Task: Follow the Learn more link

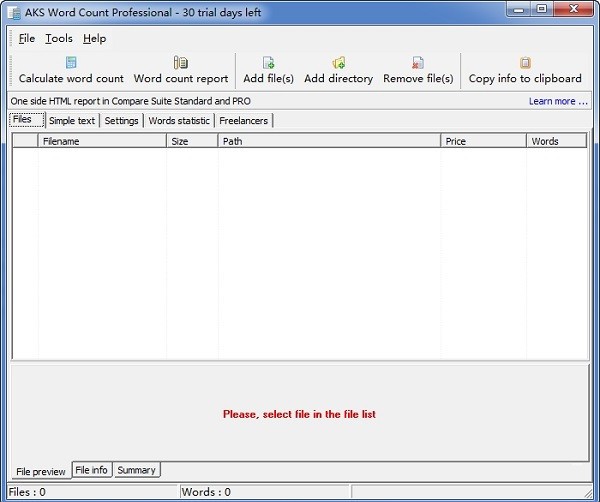Action: [558, 101]
